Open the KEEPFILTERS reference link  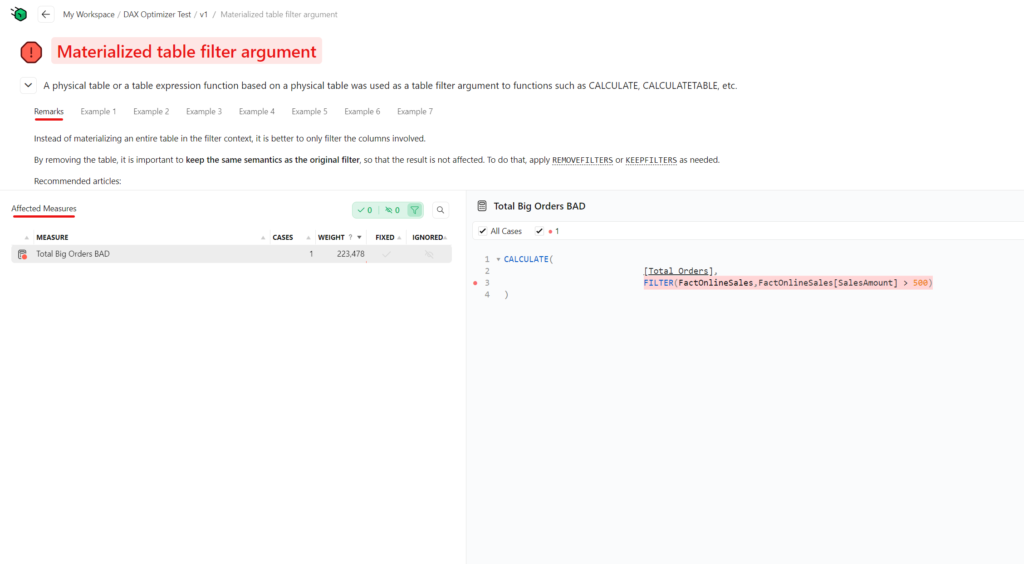click(651, 160)
